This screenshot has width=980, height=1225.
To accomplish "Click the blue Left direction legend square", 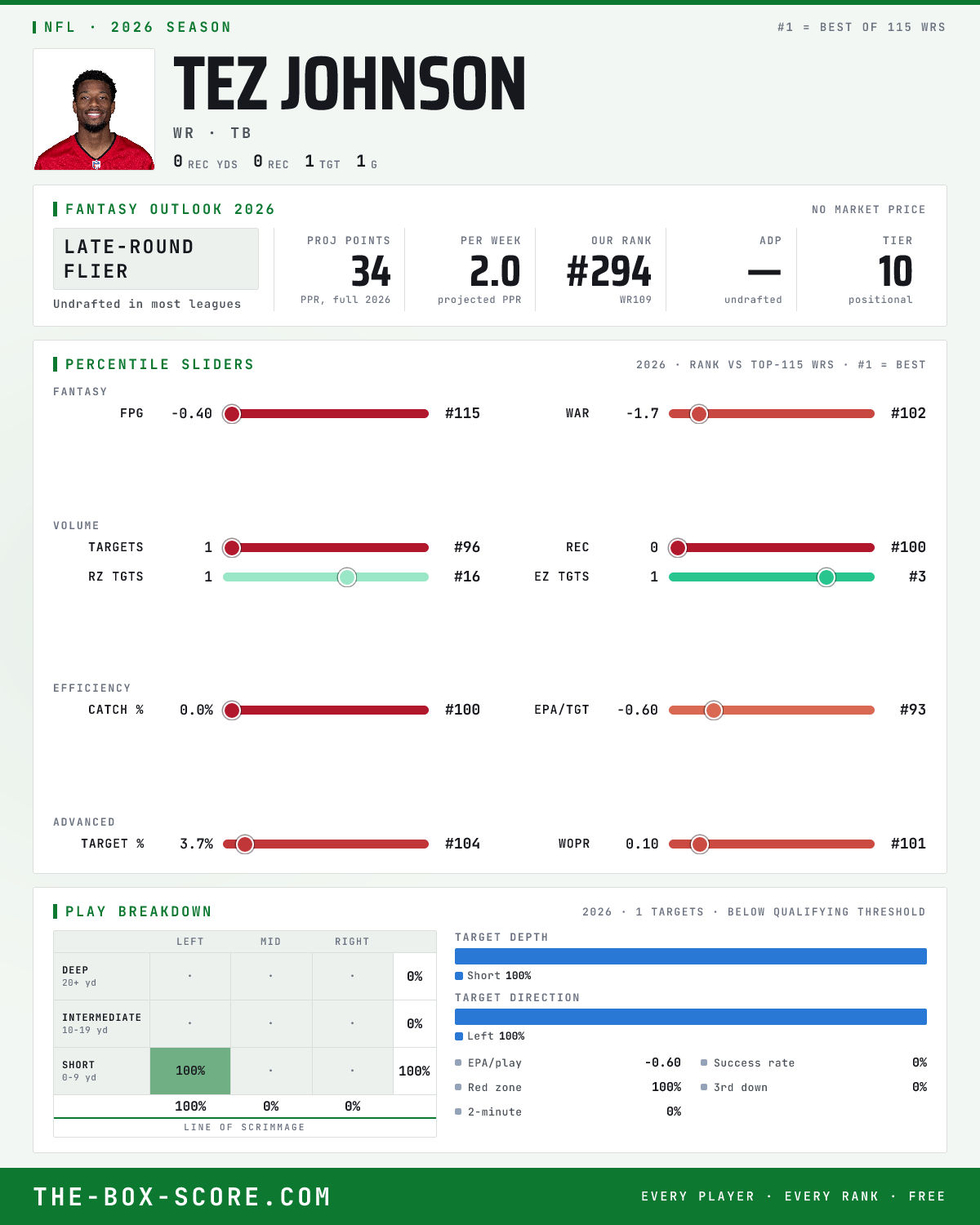I will tap(459, 1036).
